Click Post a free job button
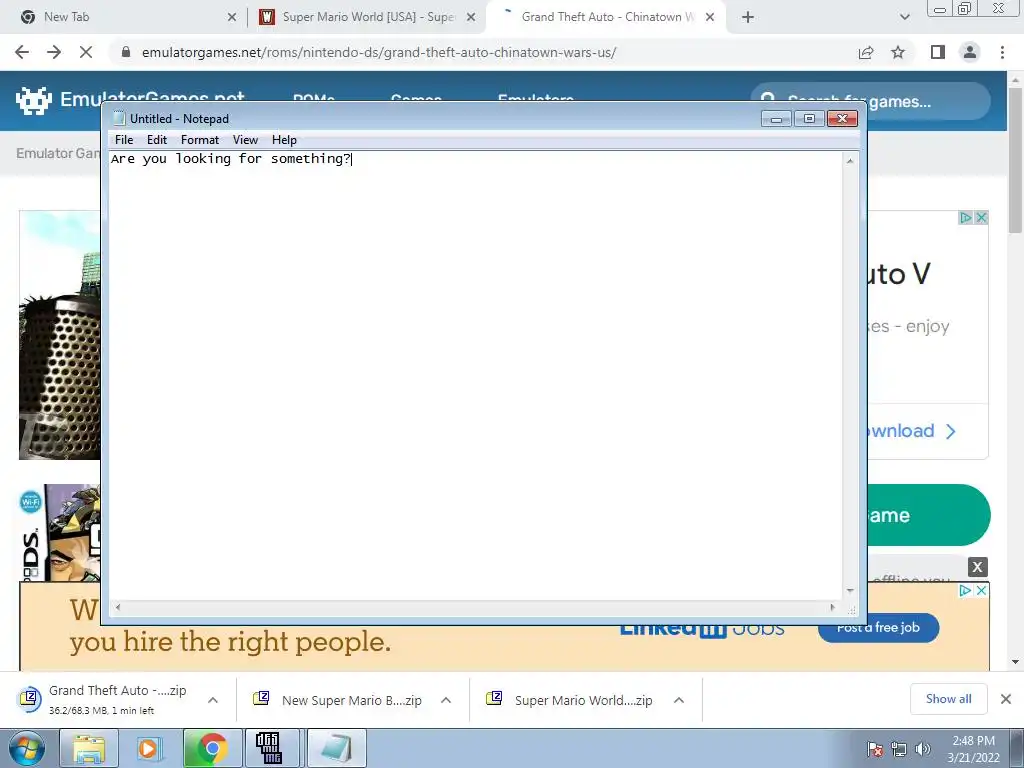 878,628
